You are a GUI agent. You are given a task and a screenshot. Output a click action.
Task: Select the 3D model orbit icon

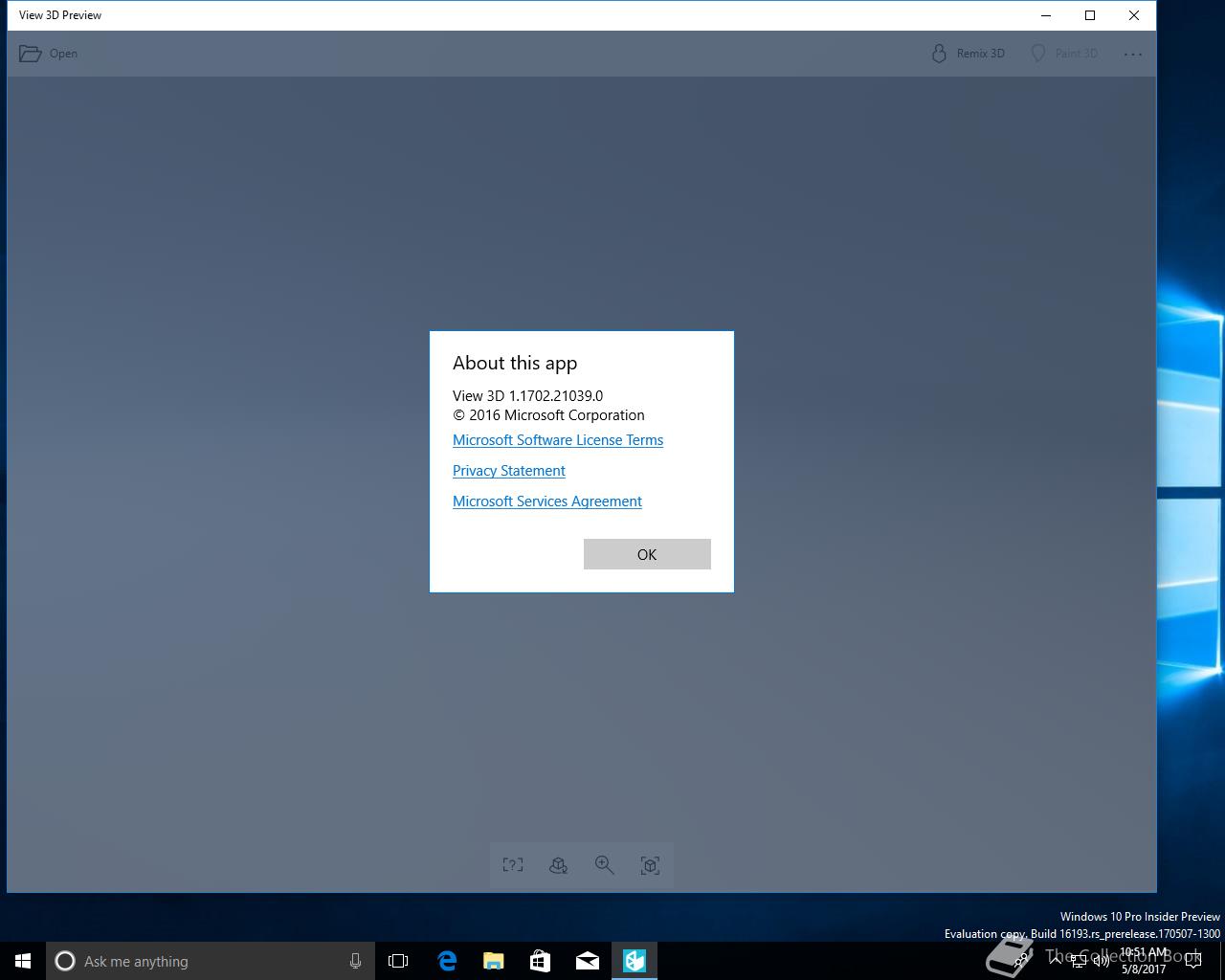(559, 865)
